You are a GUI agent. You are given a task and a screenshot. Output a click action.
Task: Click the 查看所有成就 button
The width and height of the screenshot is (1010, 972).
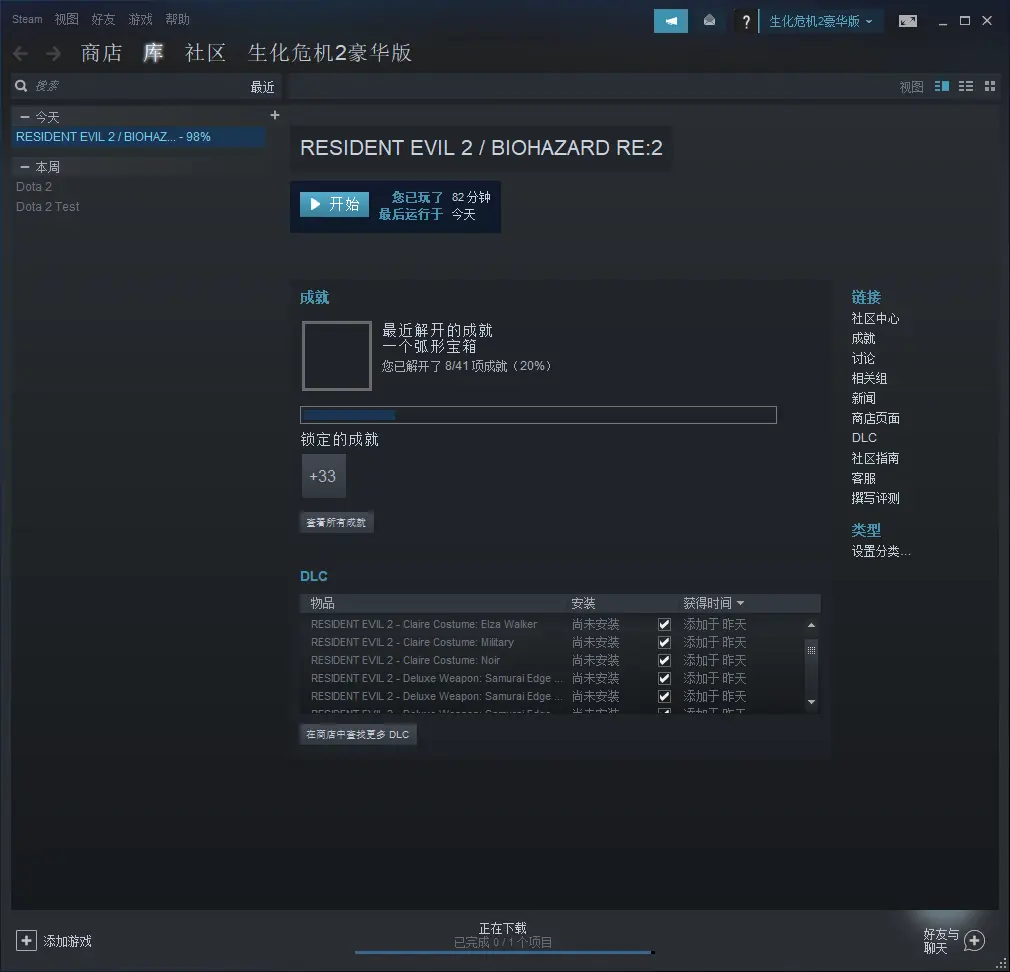click(336, 522)
